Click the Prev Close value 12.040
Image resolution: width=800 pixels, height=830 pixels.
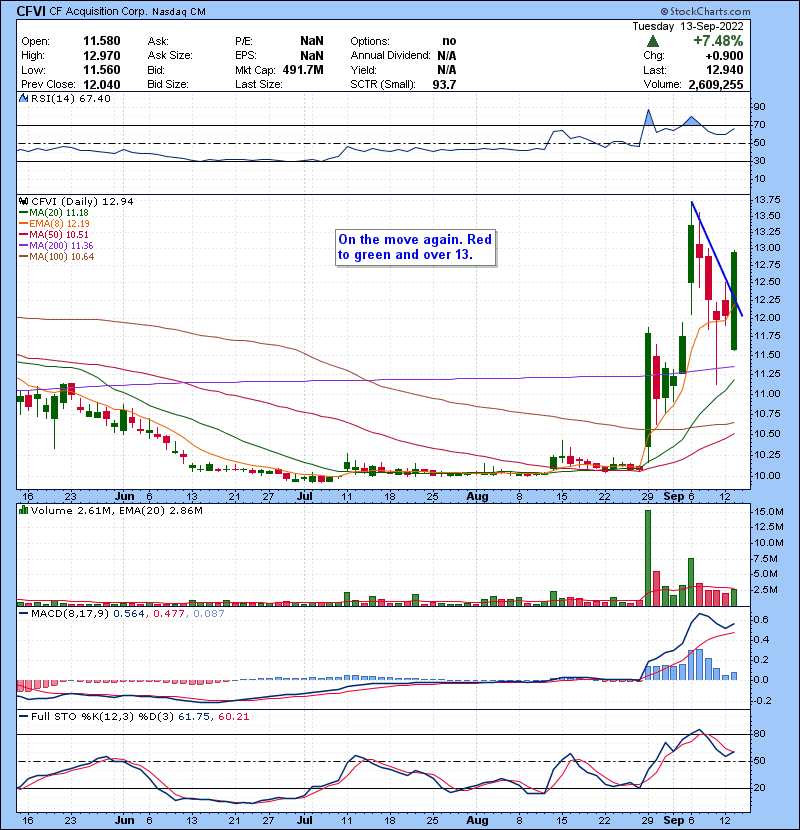click(102, 84)
